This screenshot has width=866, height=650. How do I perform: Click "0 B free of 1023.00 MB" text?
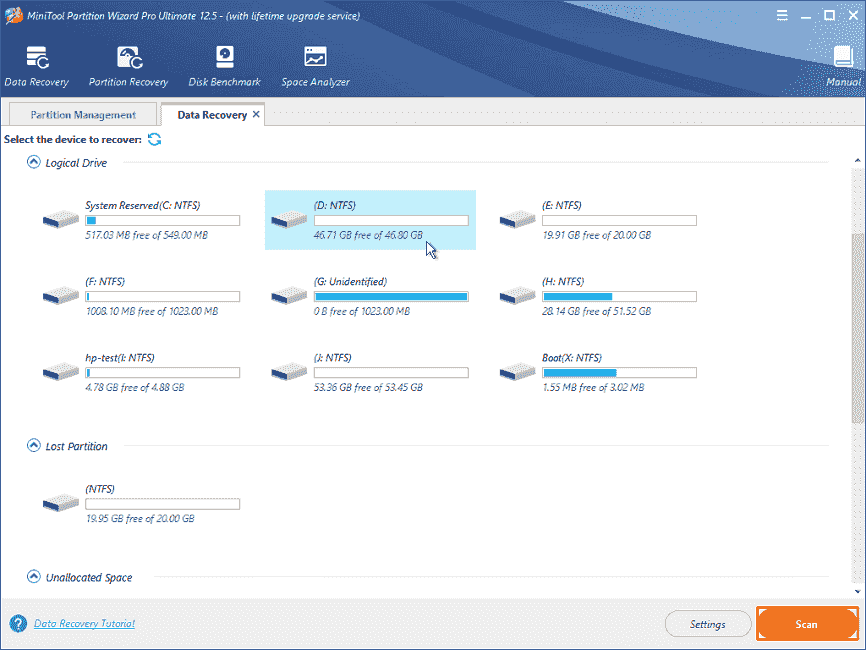point(362,311)
